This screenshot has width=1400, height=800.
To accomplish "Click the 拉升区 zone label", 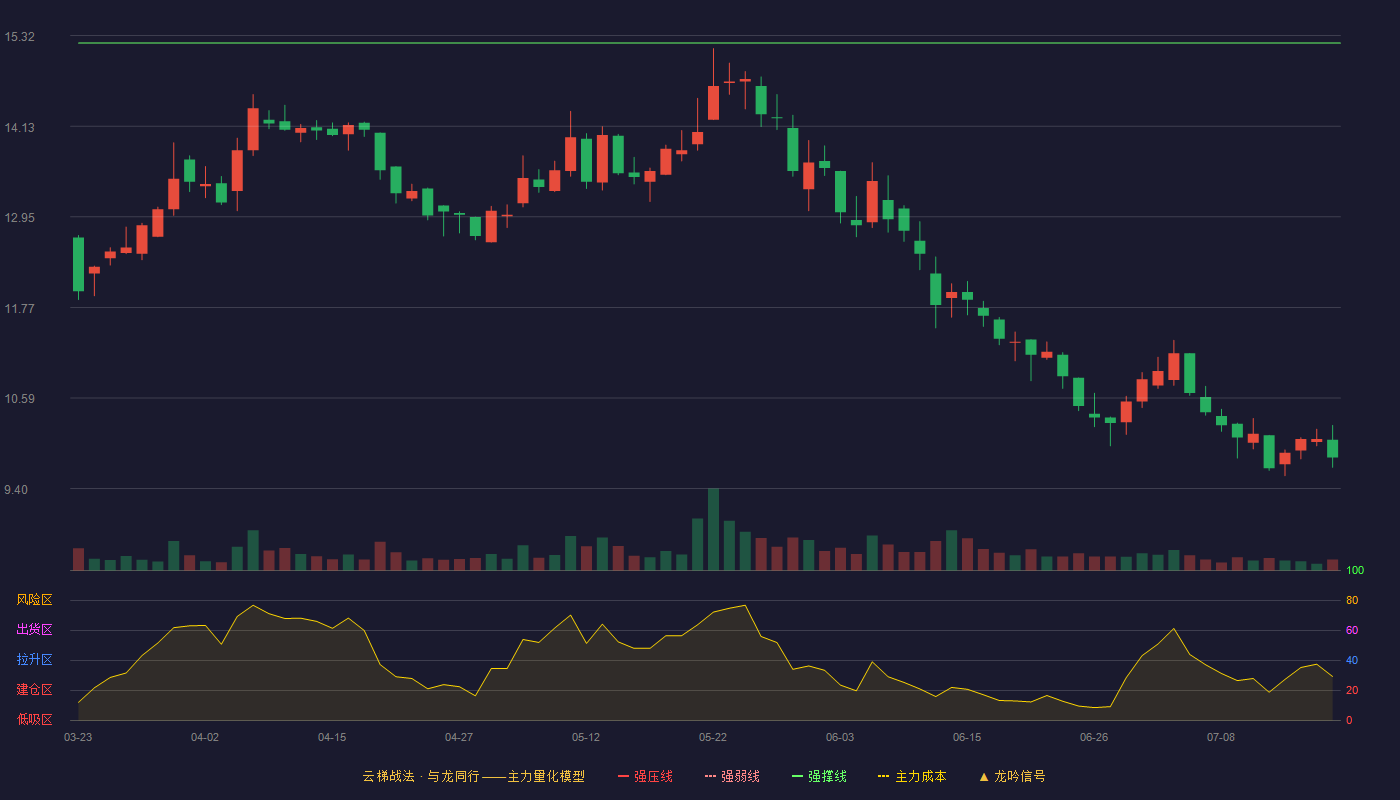I will click(x=35, y=660).
